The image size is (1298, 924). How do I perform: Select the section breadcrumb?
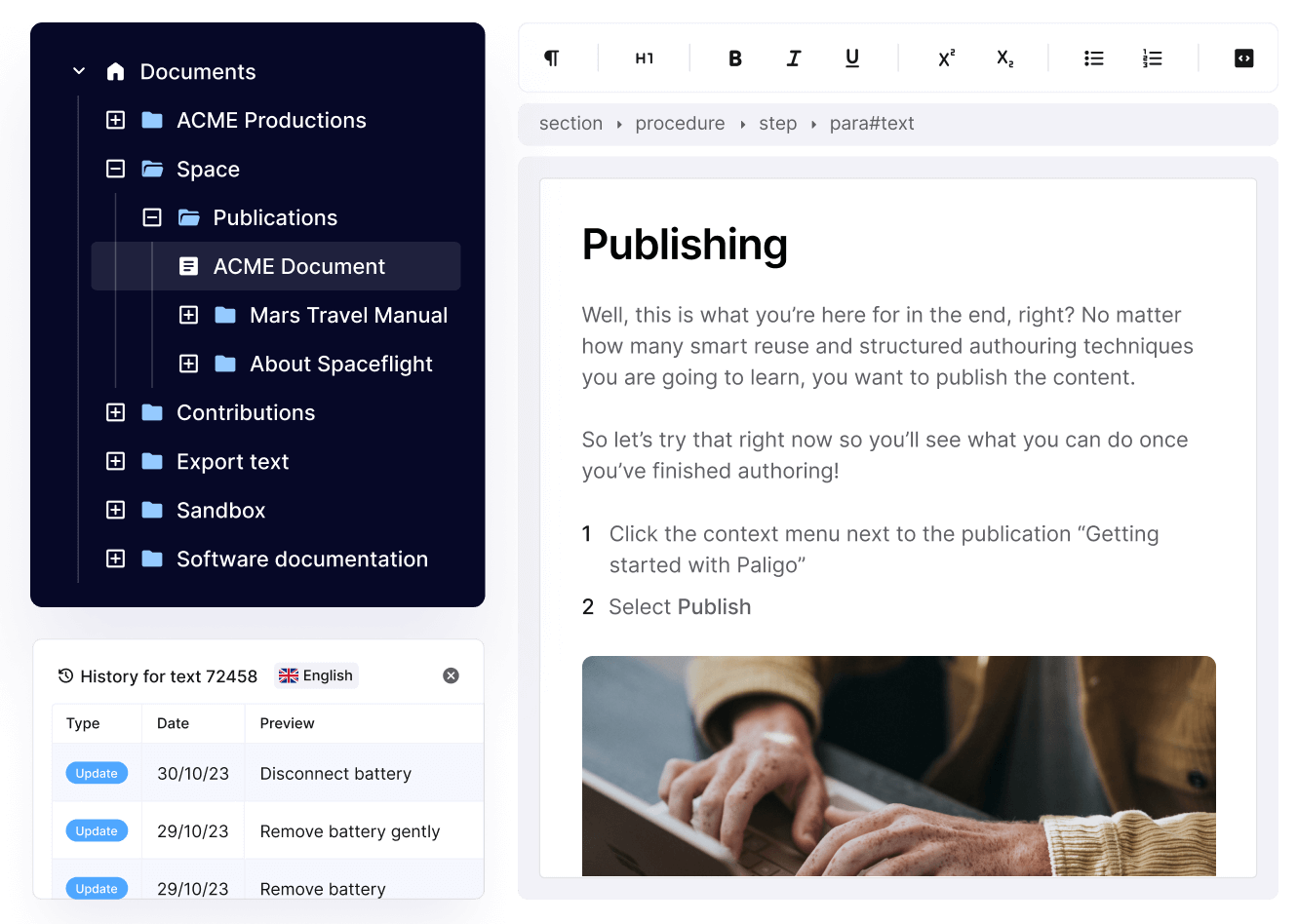point(570,124)
